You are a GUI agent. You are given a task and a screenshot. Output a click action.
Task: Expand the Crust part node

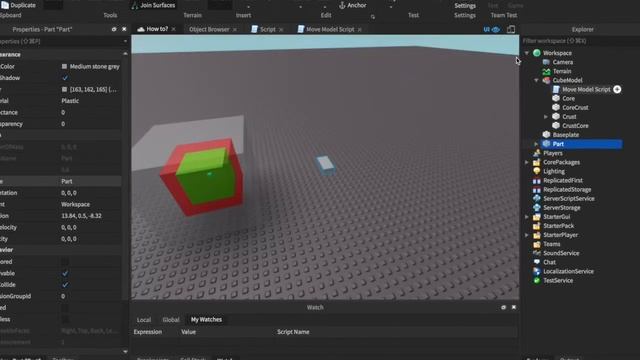click(546, 117)
